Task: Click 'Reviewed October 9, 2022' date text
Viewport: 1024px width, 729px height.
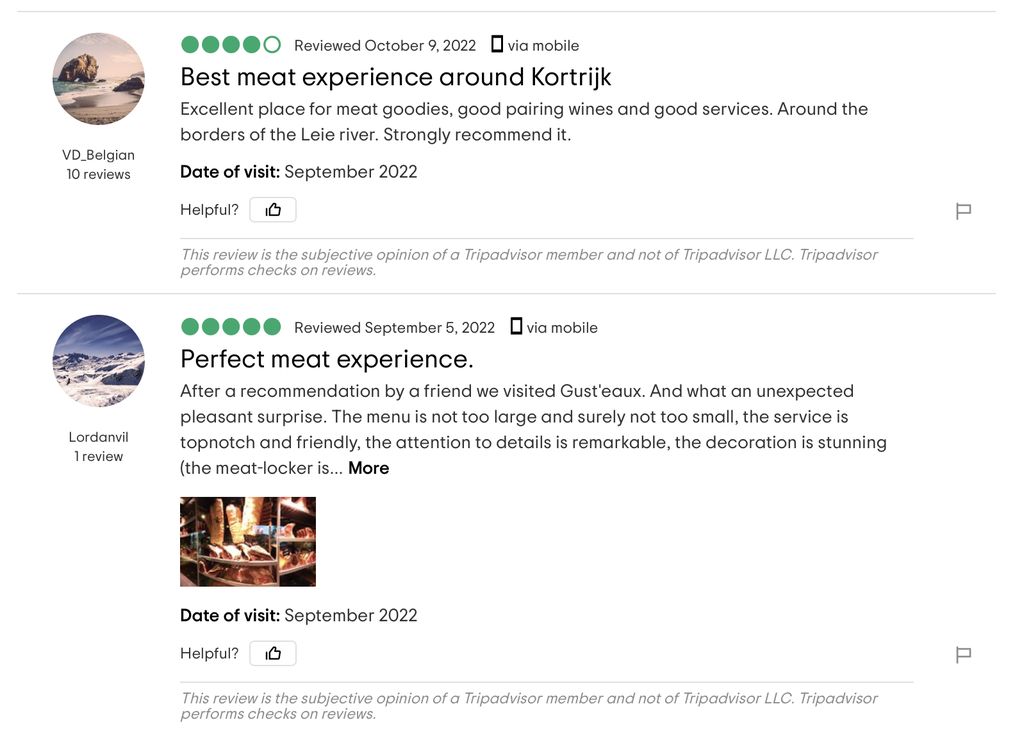Action: 385,46
